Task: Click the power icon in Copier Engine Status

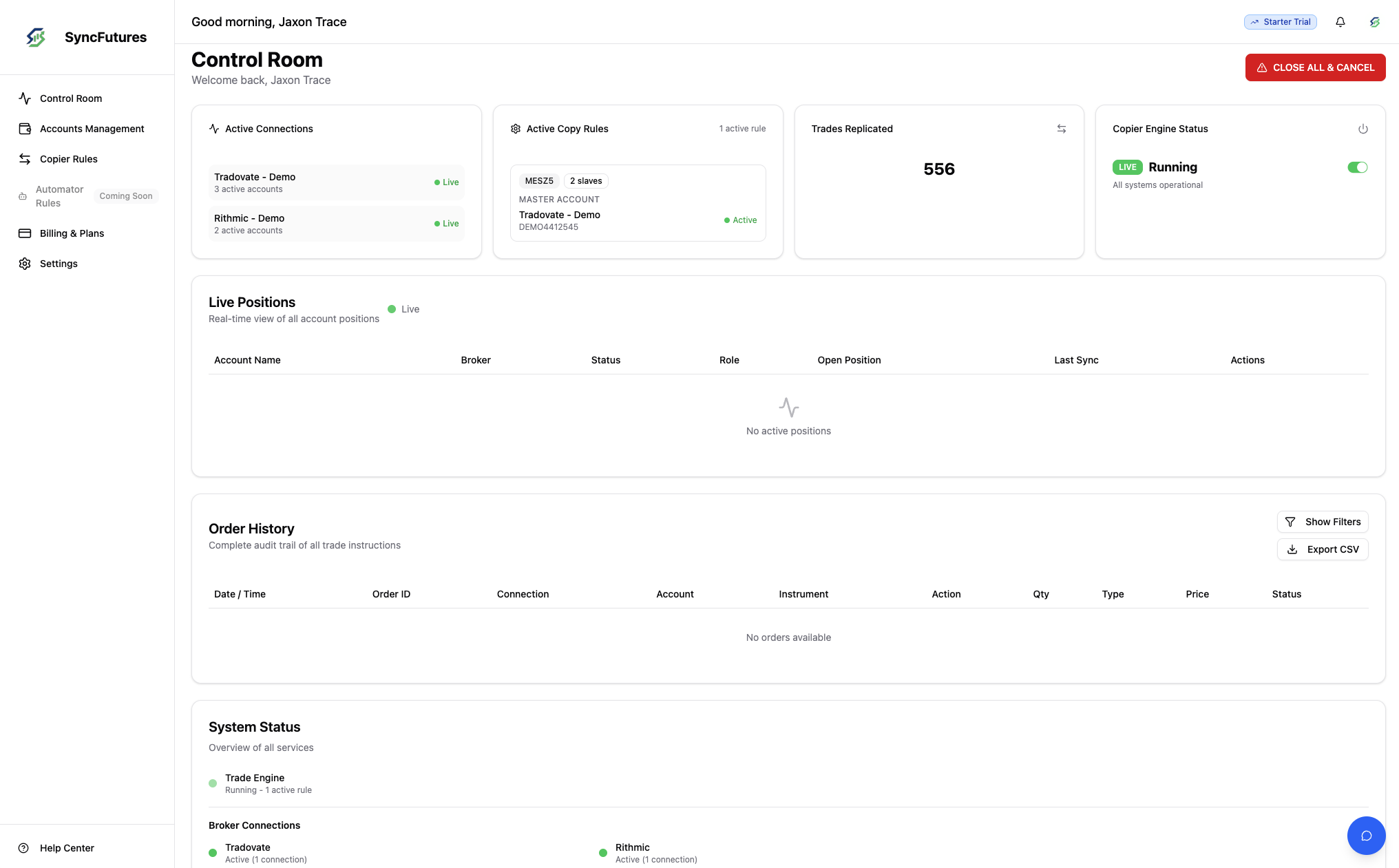Action: tap(1363, 129)
